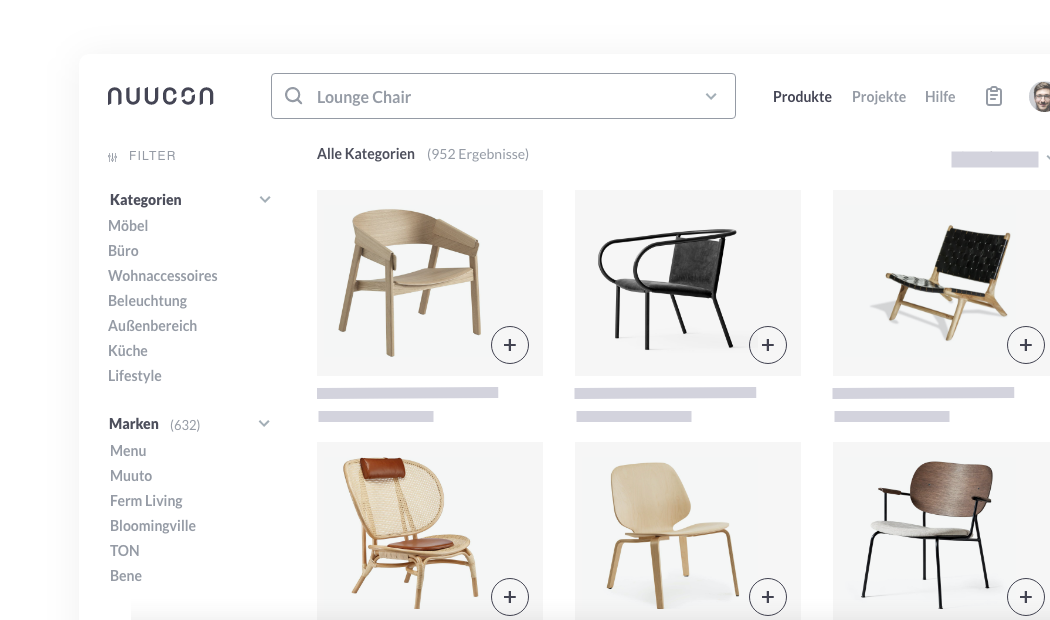The image size is (1050, 620).
Task: Filter by brand Bene
Action: click(126, 576)
